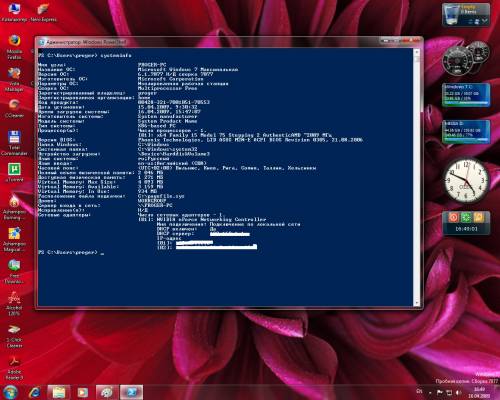The image size is (500, 400).
Task: Open the Alcohol 120% desktop shortcut
Action: click(x=14, y=303)
